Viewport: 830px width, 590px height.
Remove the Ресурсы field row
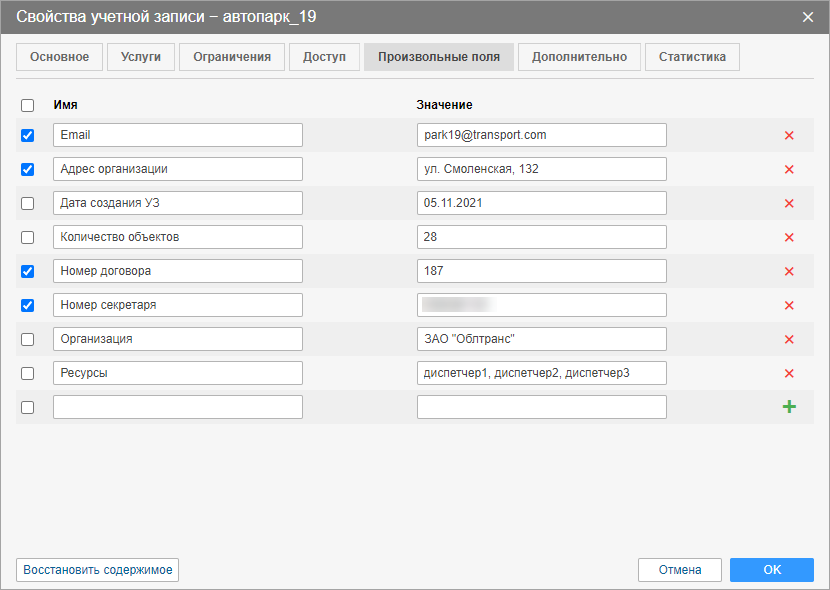[x=789, y=373]
